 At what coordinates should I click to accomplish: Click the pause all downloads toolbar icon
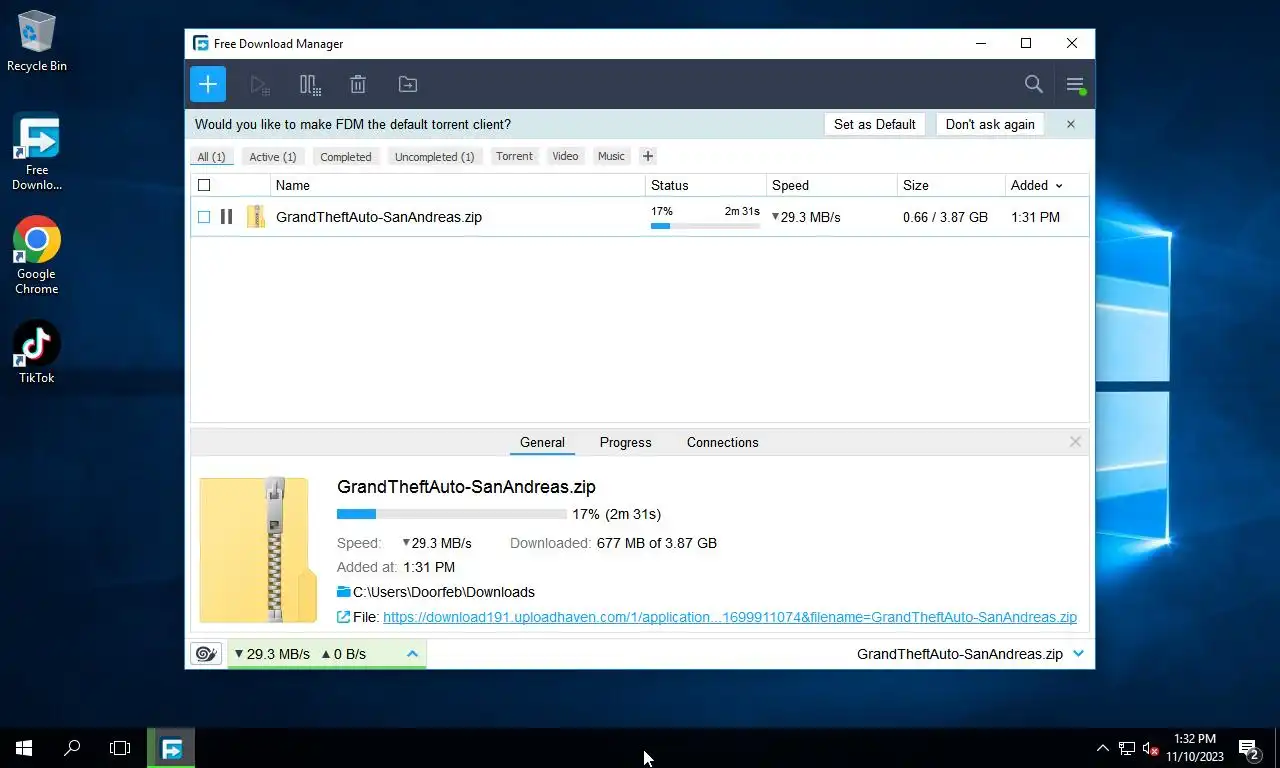tap(310, 85)
